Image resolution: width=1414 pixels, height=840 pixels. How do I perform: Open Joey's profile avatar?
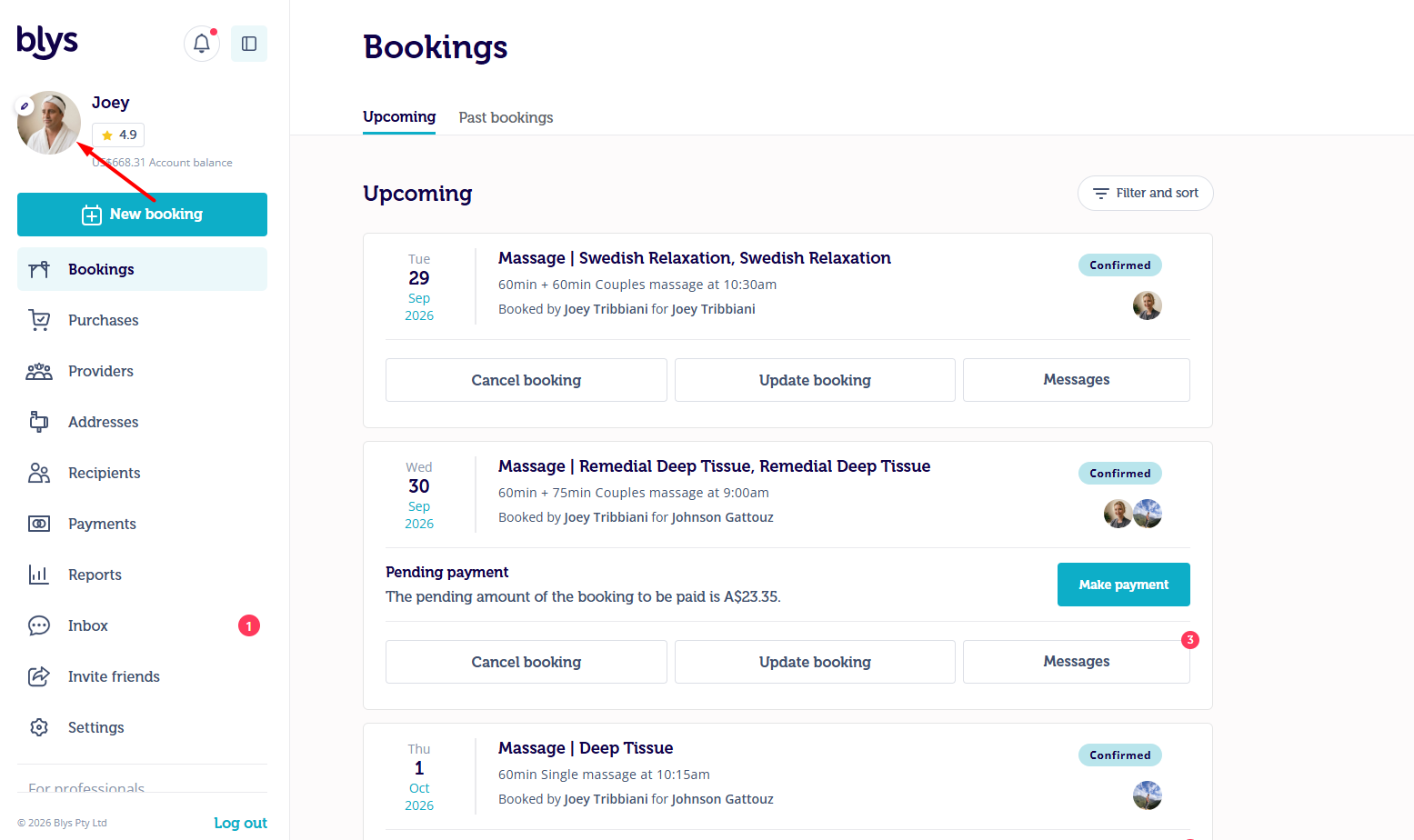tap(49, 123)
